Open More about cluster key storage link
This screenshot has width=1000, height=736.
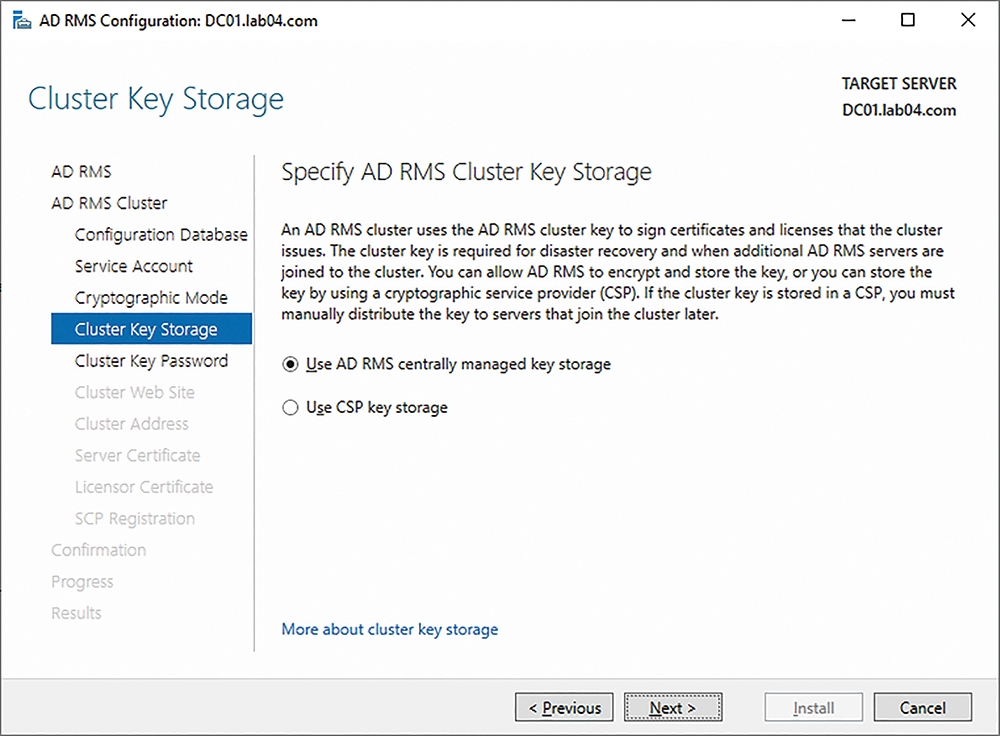click(390, 629)
